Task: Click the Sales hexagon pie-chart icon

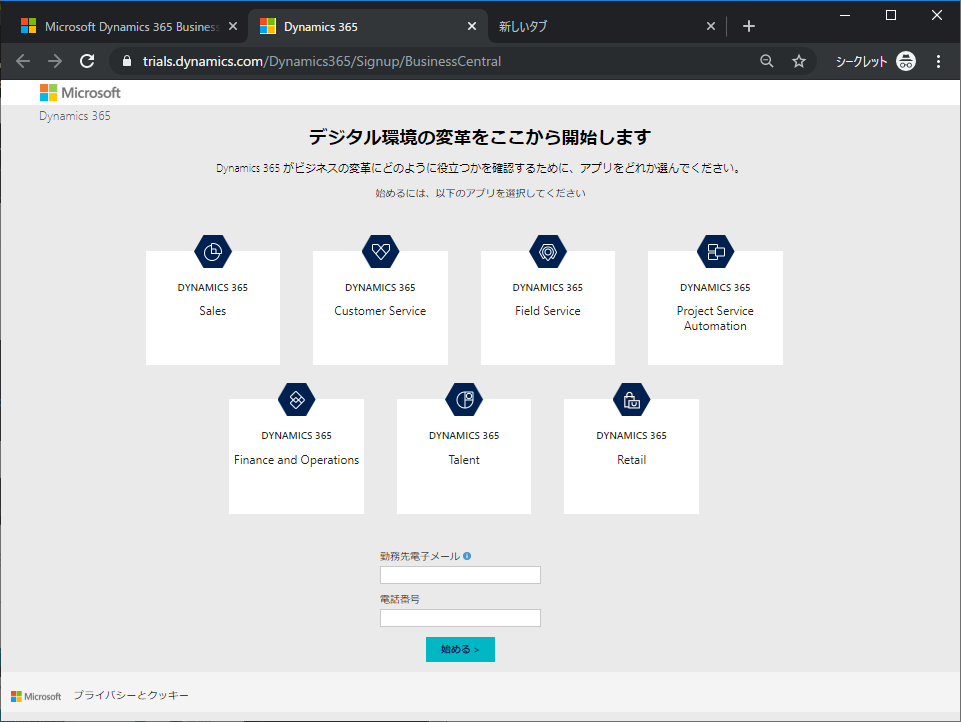Action: [213, 251]
